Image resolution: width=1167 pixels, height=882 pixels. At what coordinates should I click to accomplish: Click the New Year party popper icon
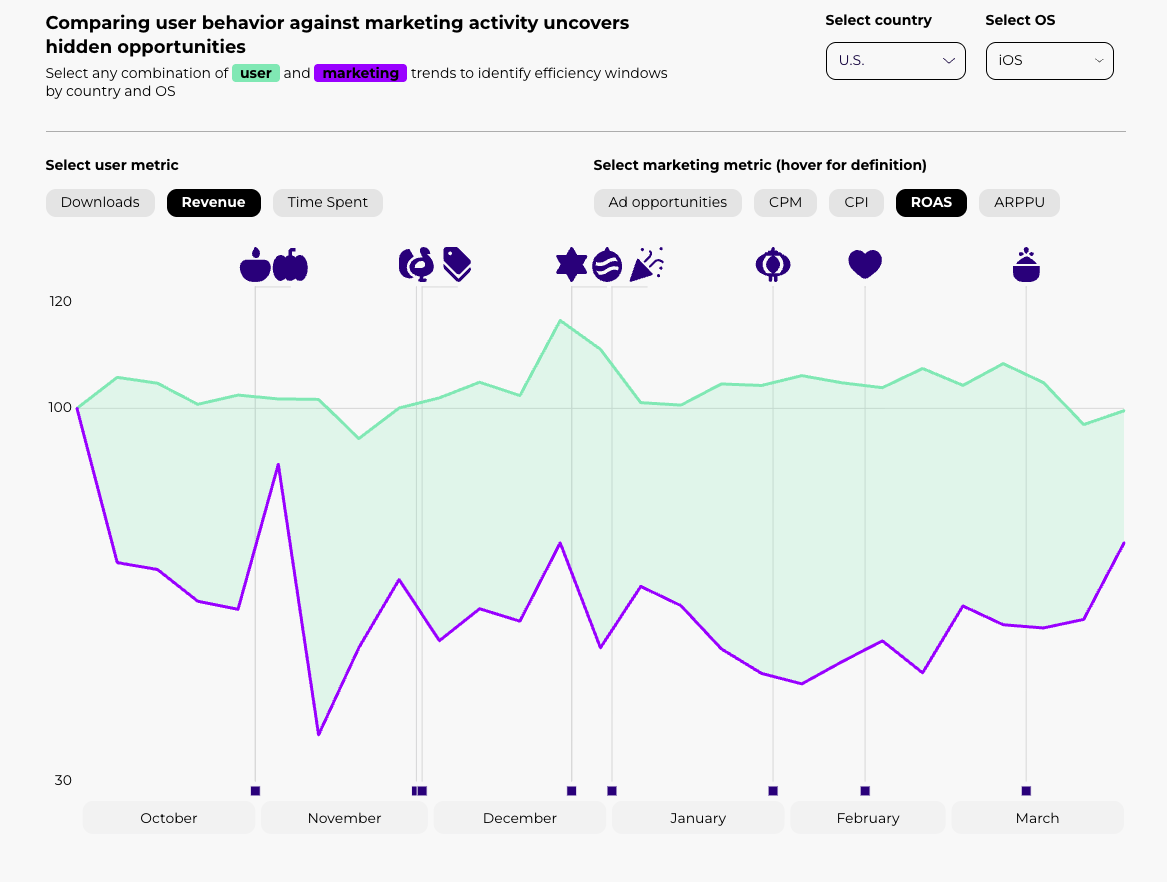click(x=647, y=265)
